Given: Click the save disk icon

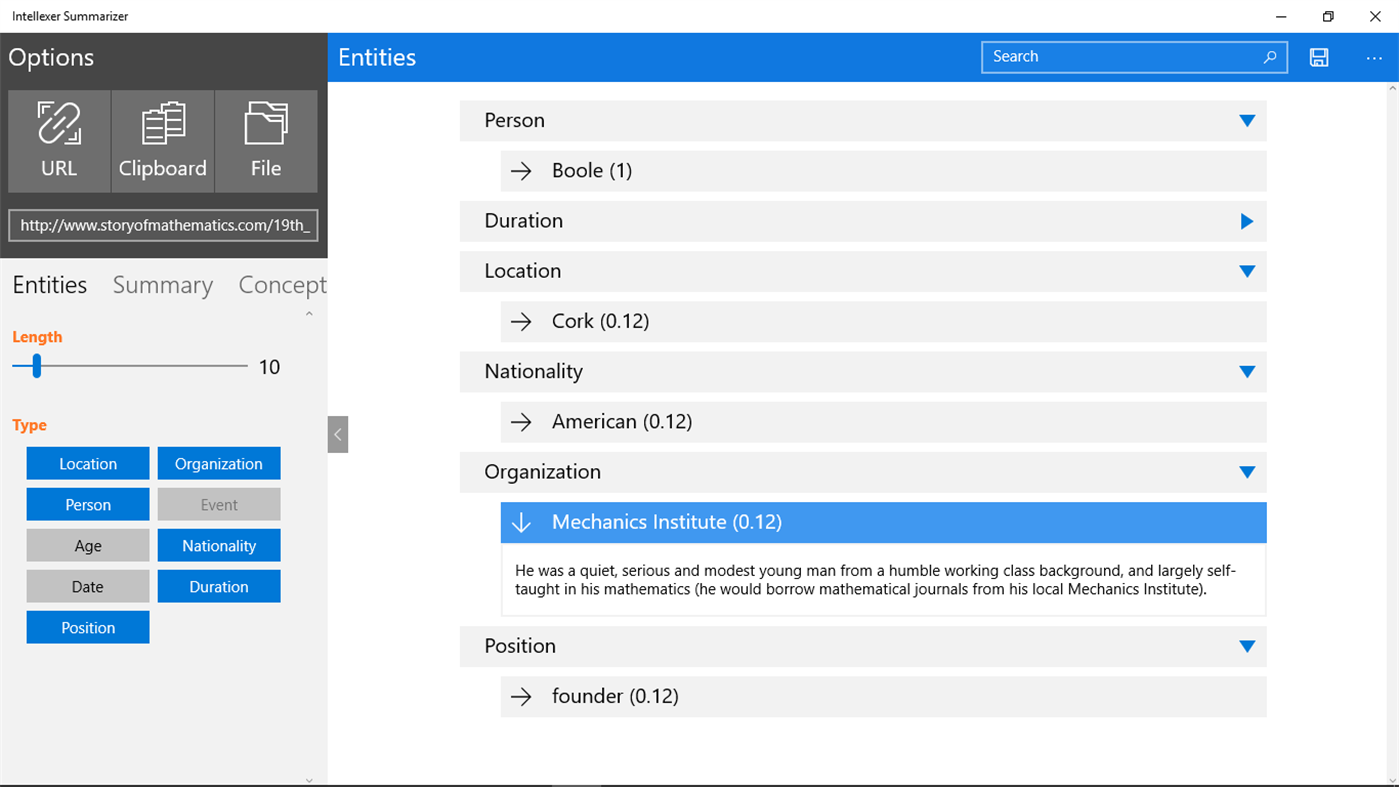Looking at the screenshot, I should (x=1319, y=57).
